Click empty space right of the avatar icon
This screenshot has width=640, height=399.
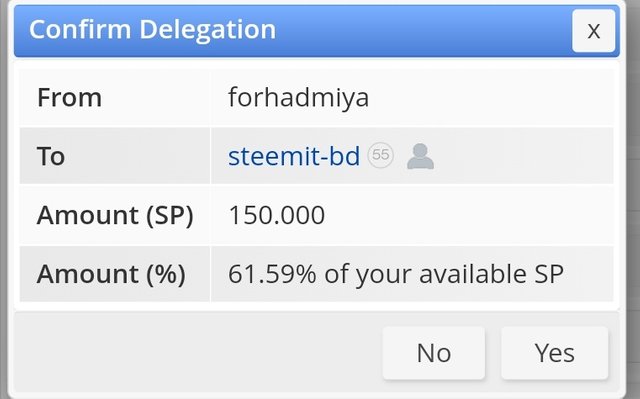coord(524,156)
